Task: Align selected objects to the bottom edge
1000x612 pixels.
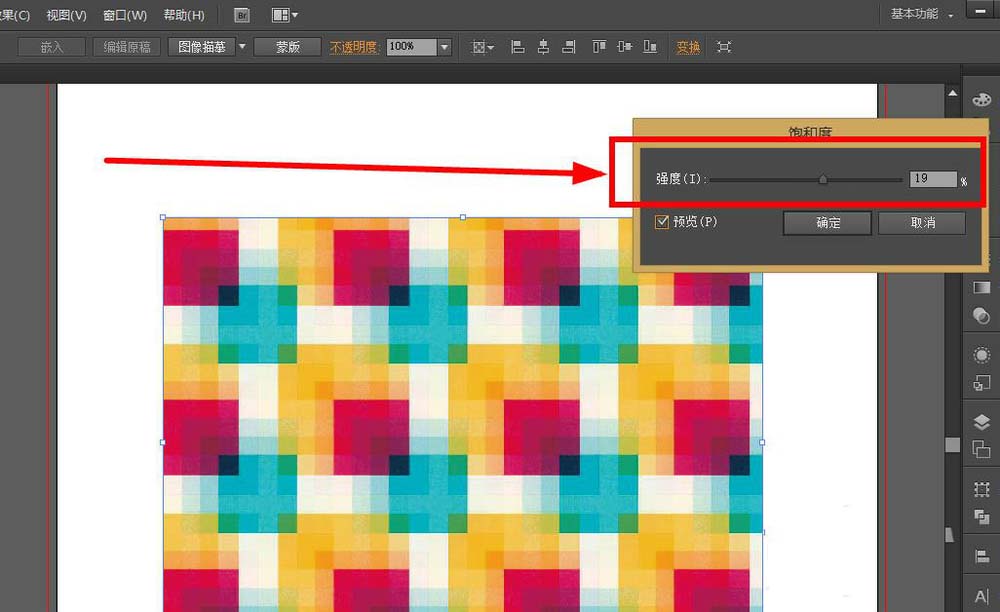Action: pyautogui.click(x=650, y=47)
